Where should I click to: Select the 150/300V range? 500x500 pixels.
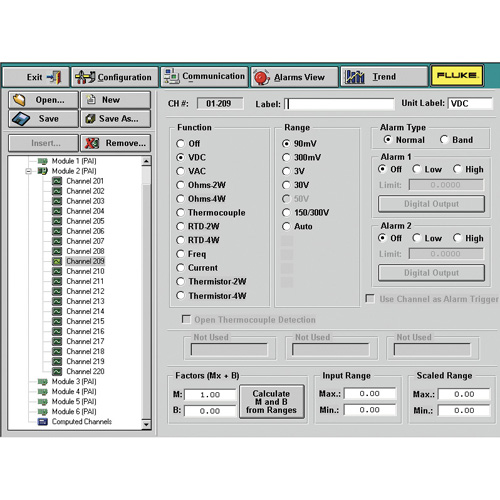(286, 213)
